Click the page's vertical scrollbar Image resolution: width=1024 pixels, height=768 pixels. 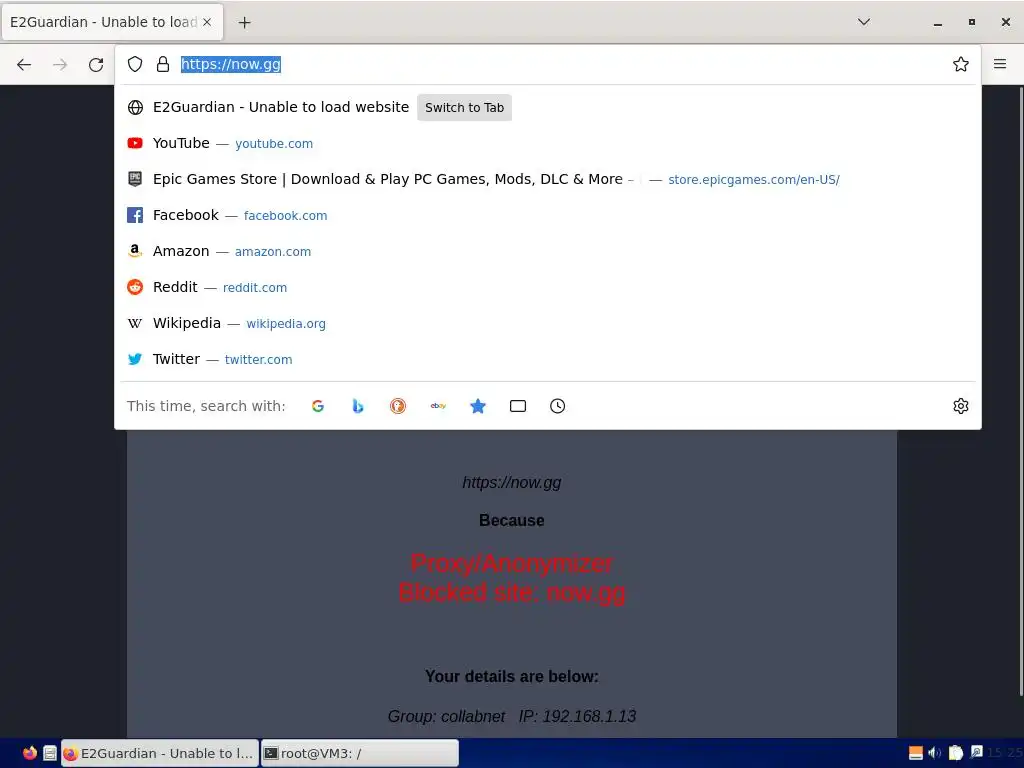point(1019,392)
